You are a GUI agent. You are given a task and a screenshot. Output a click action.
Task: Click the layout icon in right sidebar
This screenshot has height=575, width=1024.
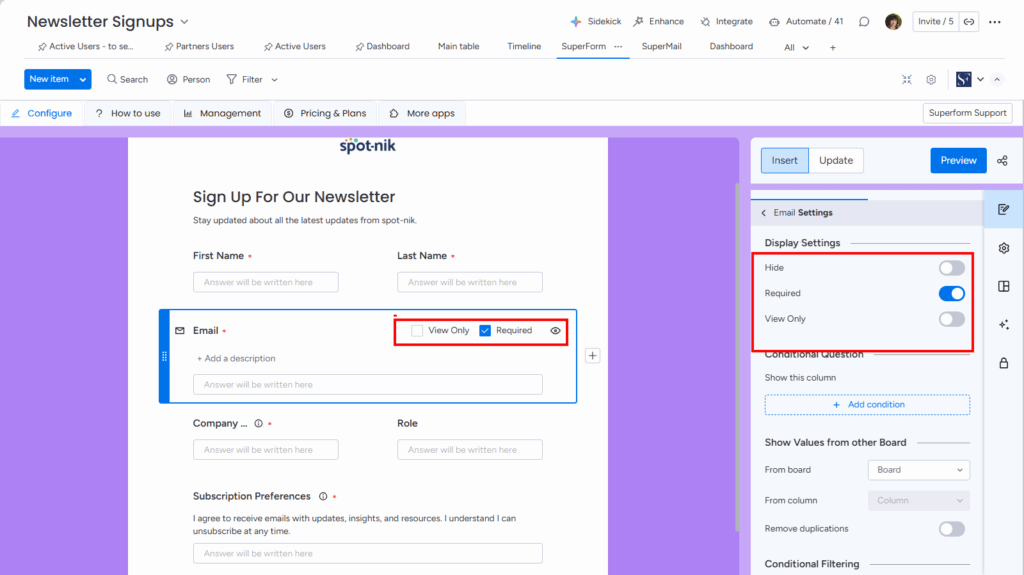coord(1003,287)
